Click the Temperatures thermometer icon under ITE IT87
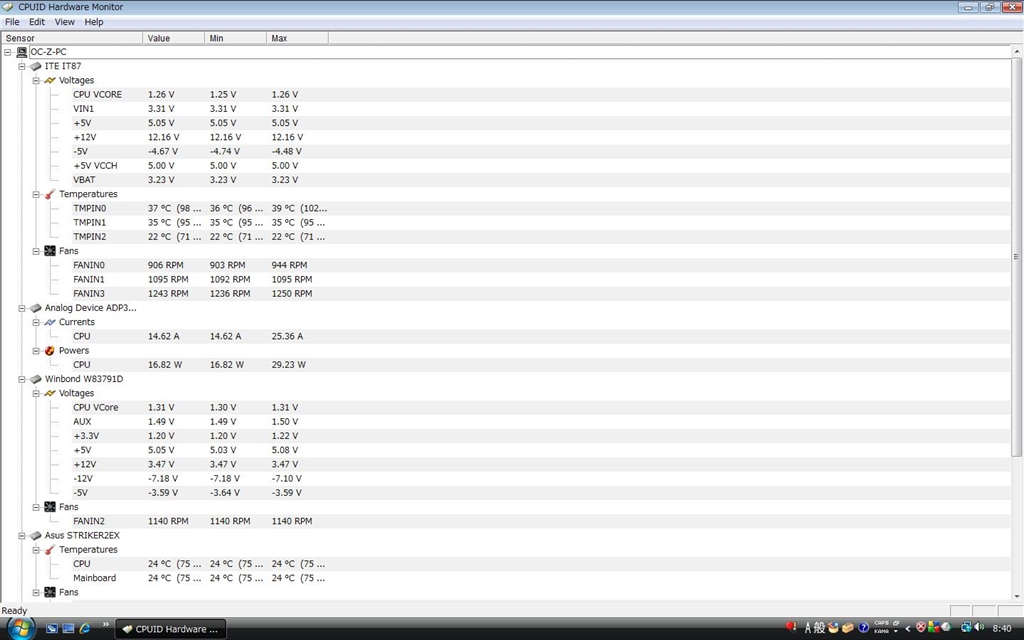The height and width of the screenshot is (640, 1024). tap(50, 194)
